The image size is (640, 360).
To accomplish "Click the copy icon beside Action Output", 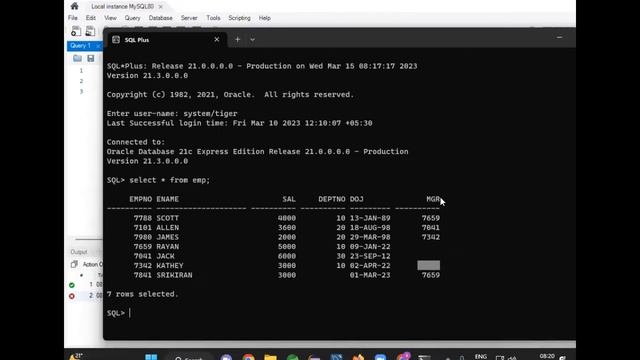I will point(74,264).
